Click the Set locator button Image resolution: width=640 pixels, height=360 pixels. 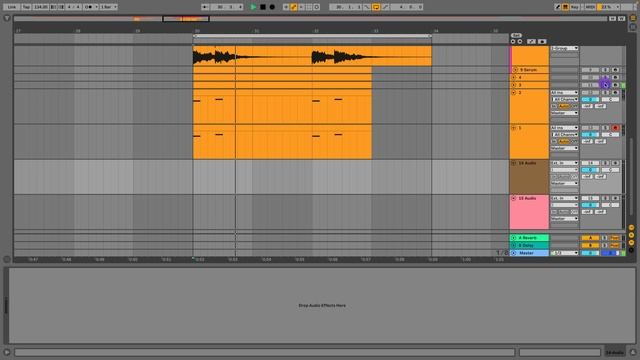click(516, 36)
